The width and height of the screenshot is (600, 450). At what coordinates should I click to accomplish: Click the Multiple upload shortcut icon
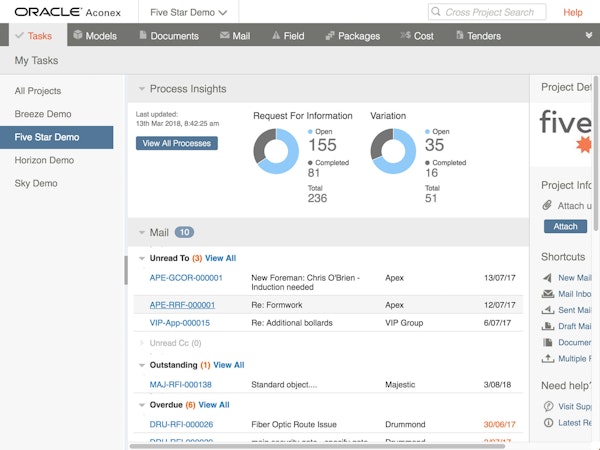coord(548,359)
